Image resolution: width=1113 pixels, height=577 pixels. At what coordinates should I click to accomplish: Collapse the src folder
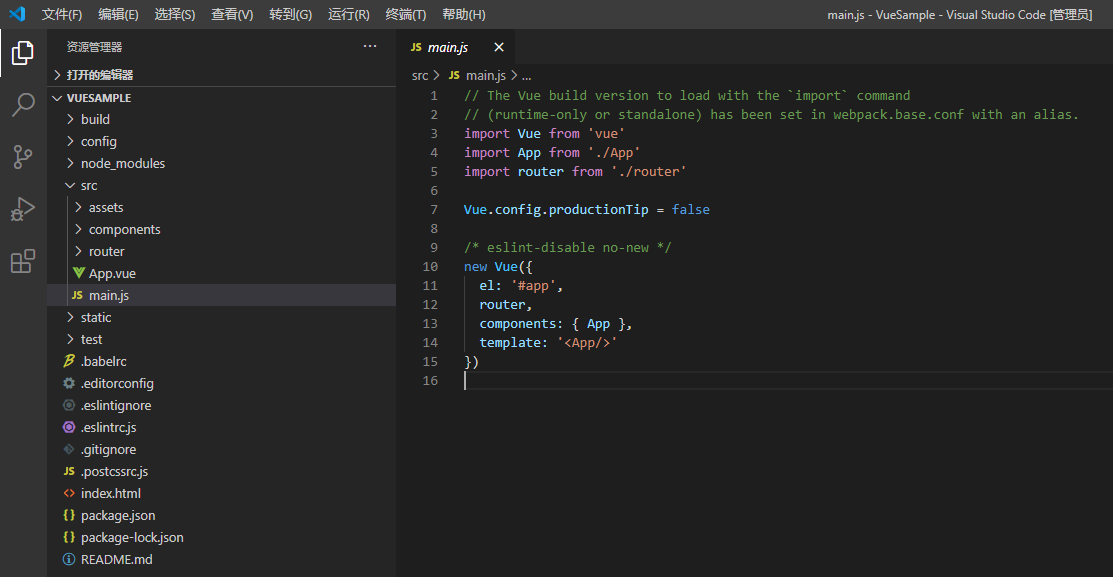click(x=70, y=185)
